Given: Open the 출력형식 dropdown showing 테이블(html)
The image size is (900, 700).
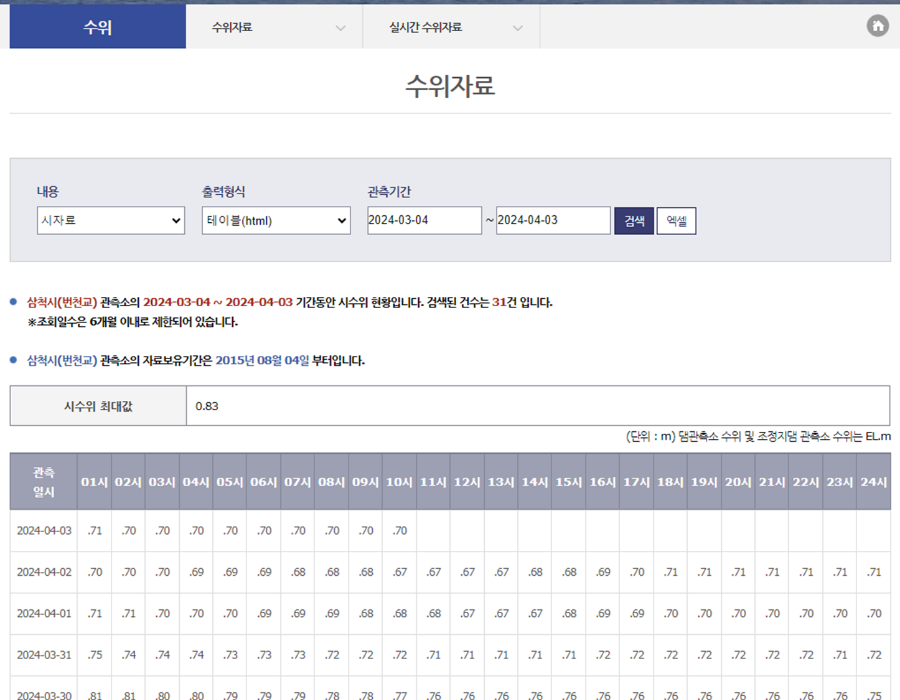Looking at the screenshot, I should coord(275,220).
